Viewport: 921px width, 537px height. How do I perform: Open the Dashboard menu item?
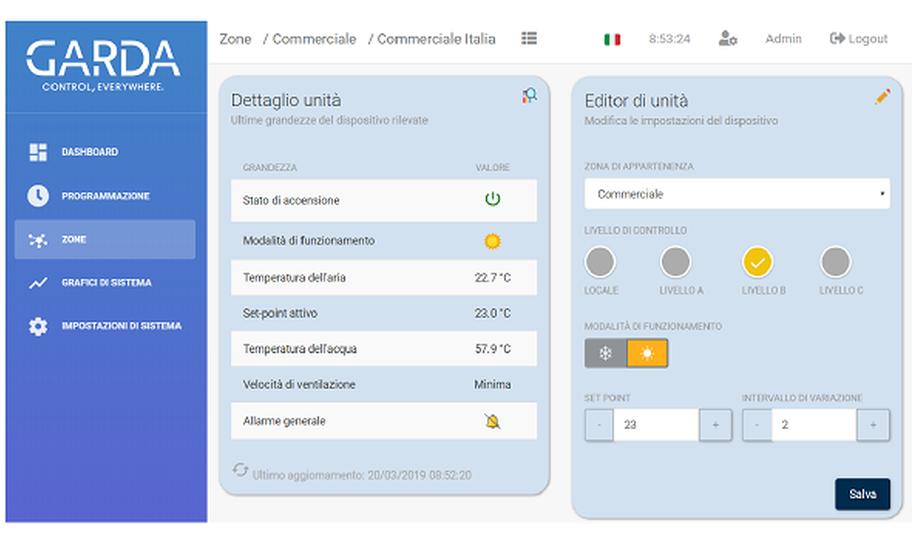point(89,152)
